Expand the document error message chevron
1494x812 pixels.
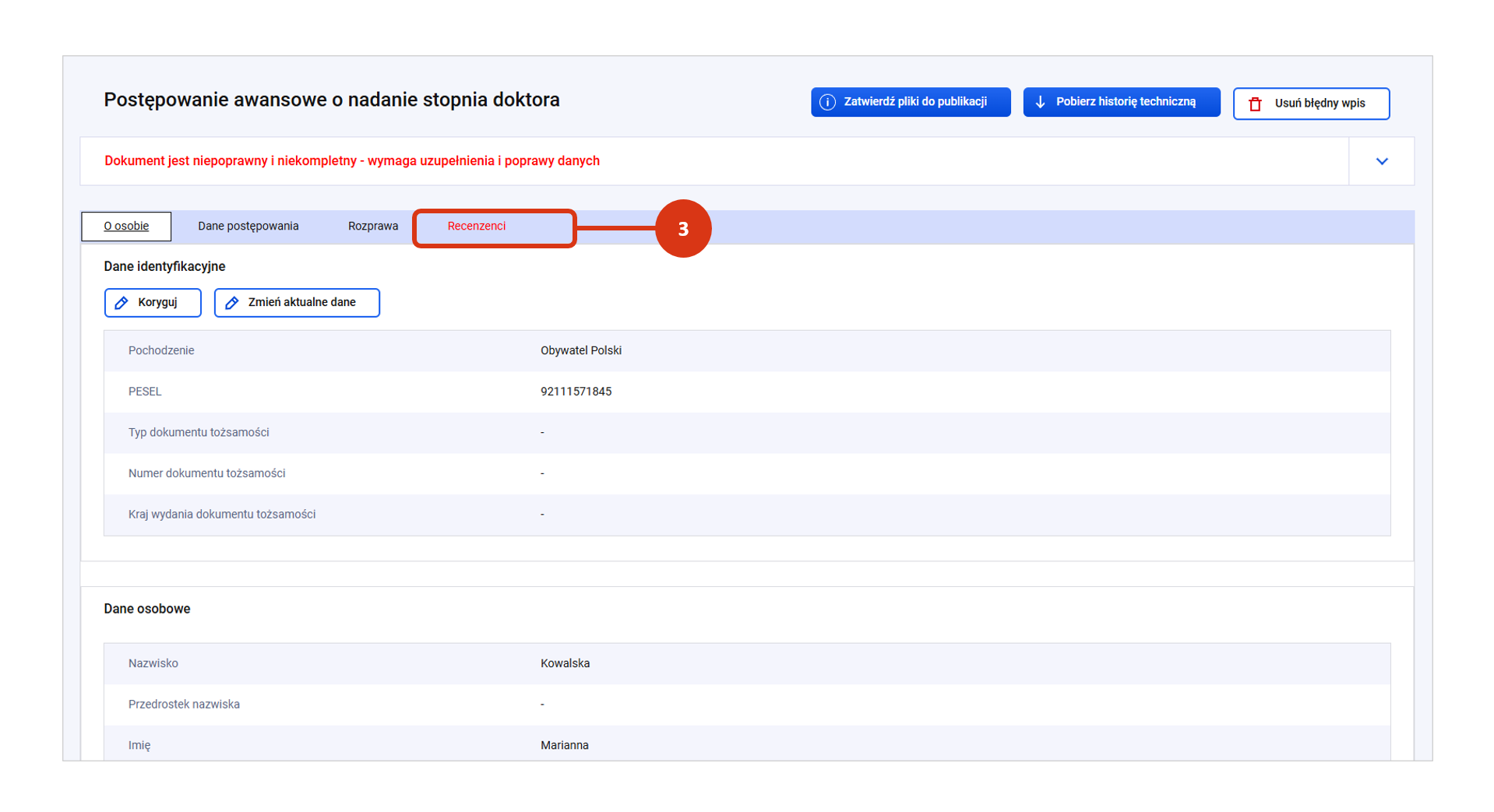click(1381, 161)
